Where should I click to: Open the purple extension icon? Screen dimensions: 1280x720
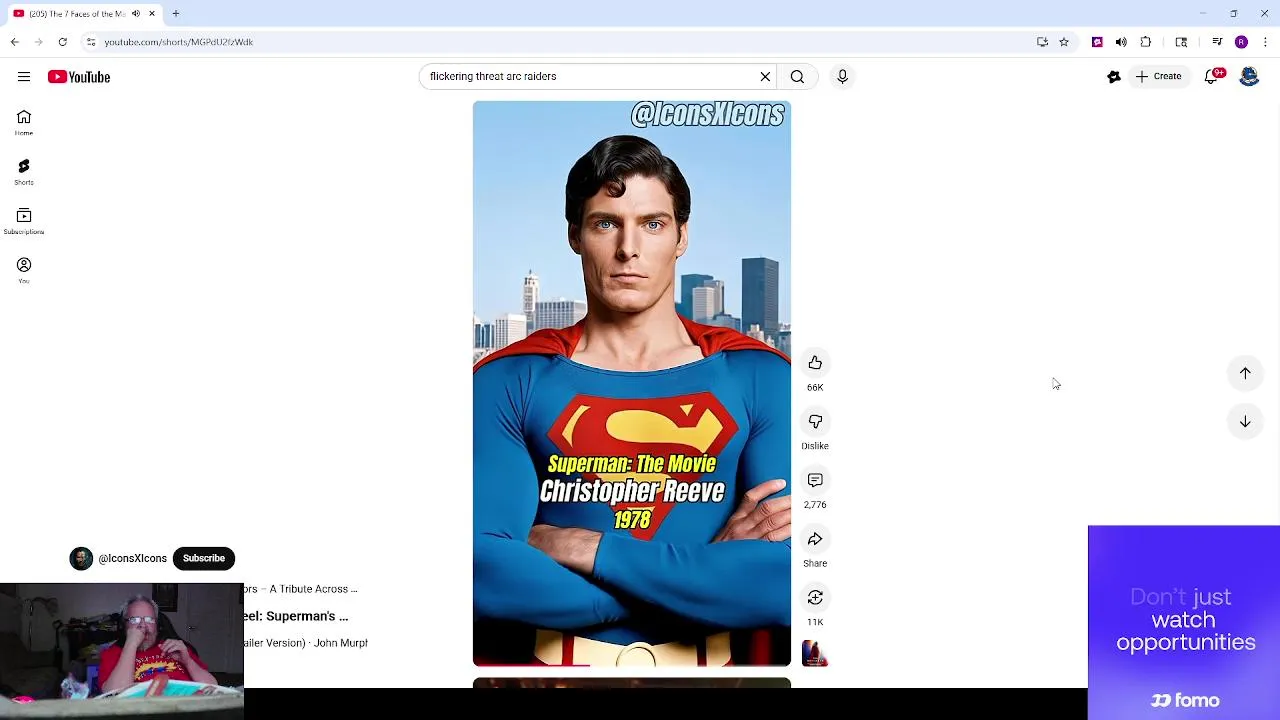[1097, 42]
